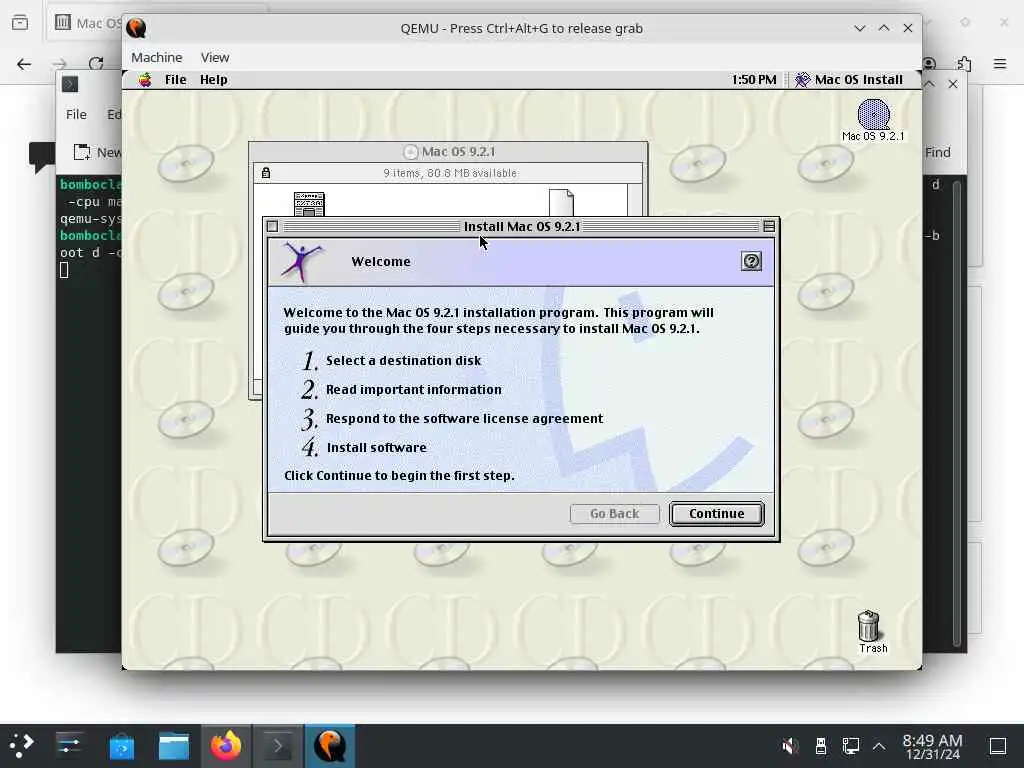Collapse Install Mac OS window via windowshade box
This screenshot has width=1024, height=768.
point(769,227)
